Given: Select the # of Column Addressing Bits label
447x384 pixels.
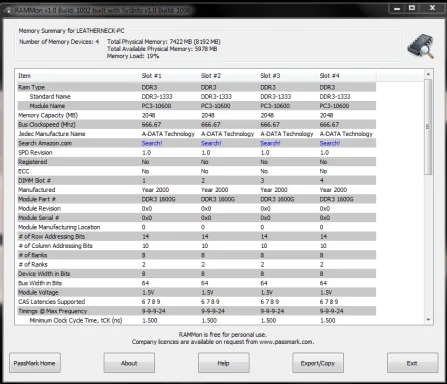Looking at the screenshot, I should click(55, 246).
